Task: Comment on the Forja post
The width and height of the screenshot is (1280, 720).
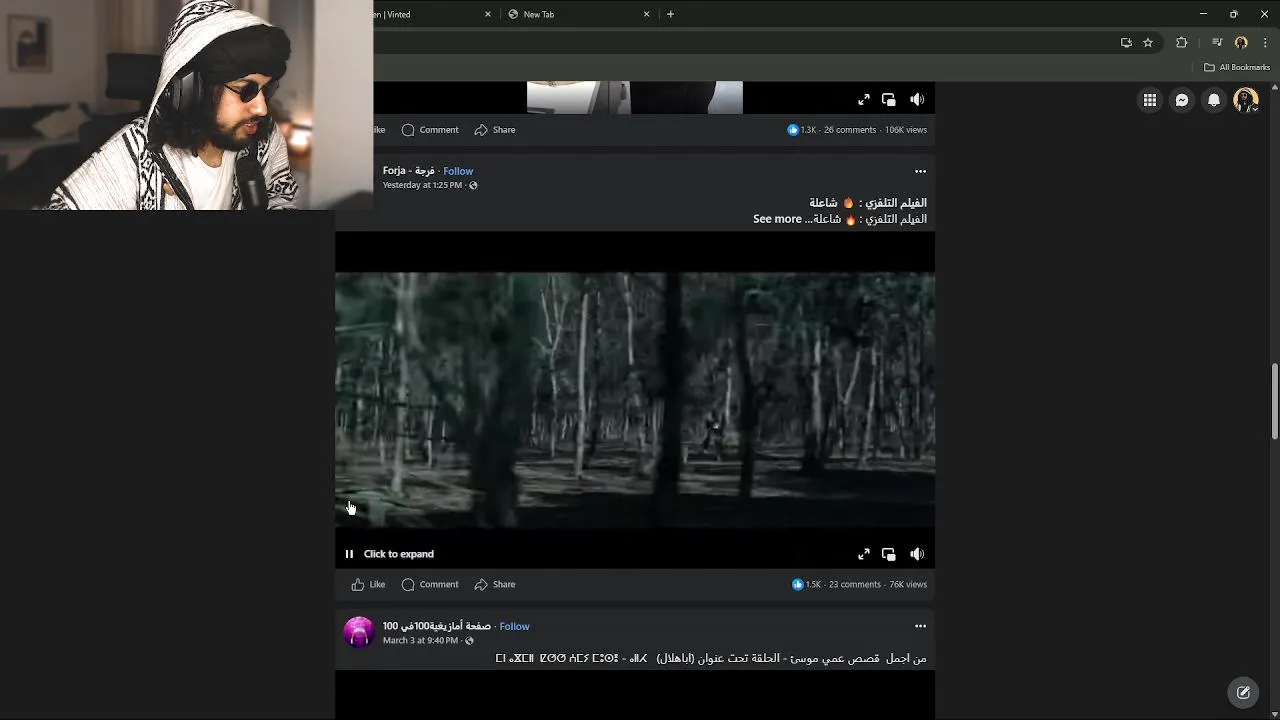Action: point(430,585)
